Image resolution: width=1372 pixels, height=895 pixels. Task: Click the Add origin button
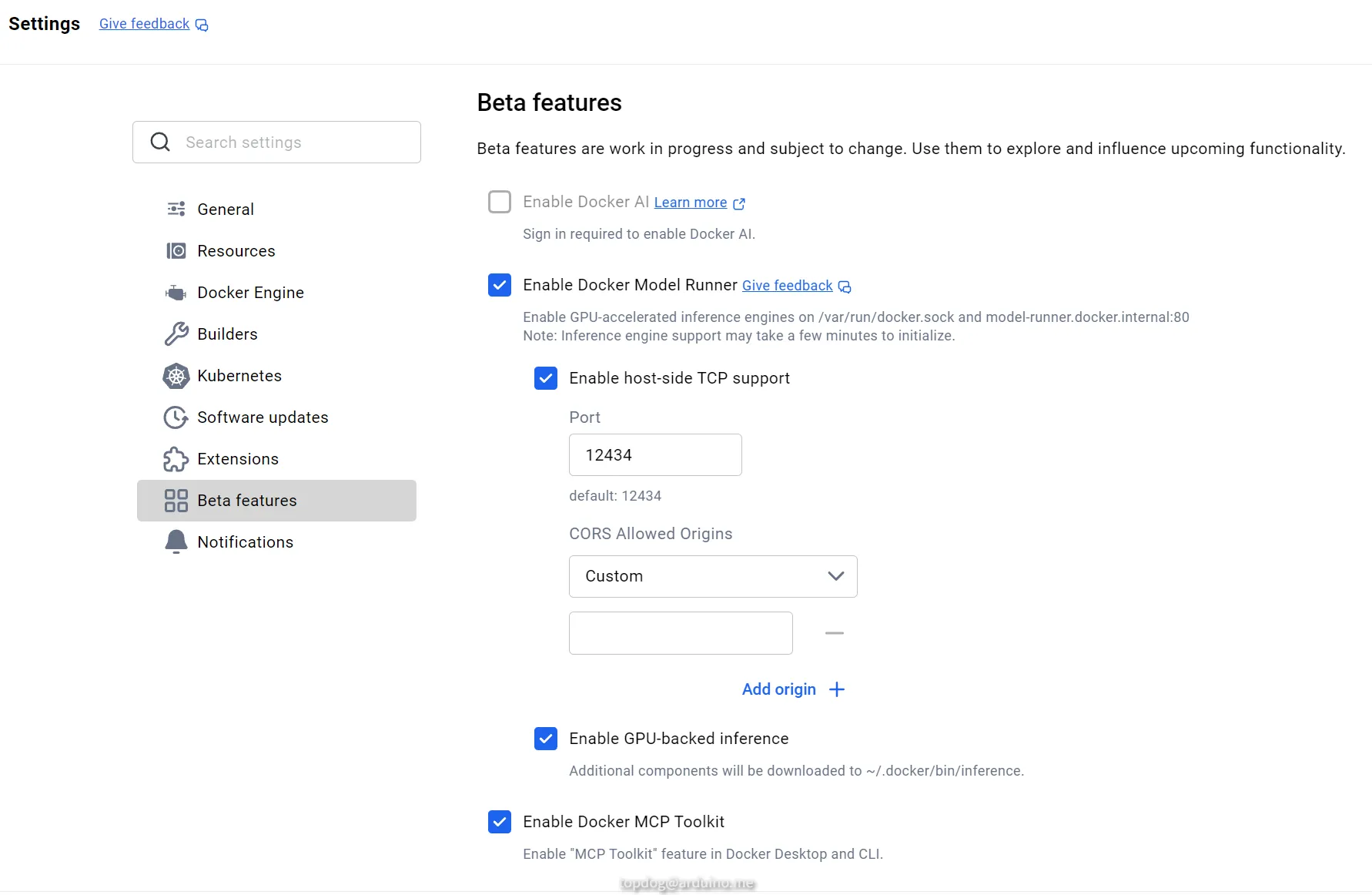[792, 689]
